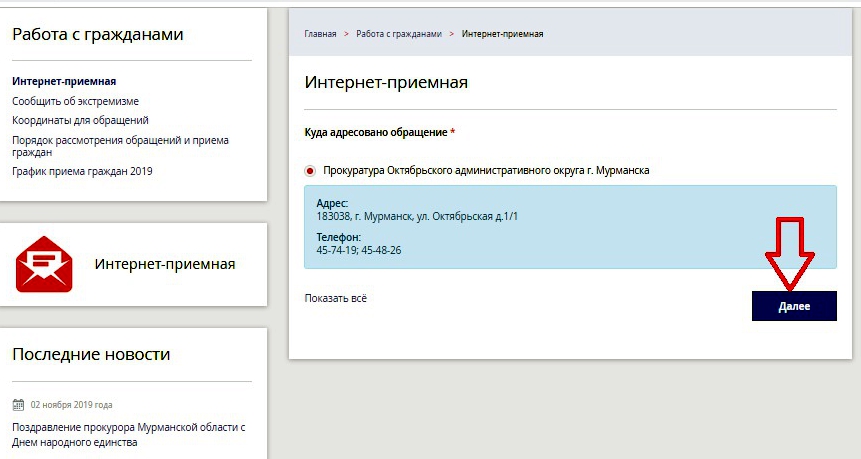Click the Последние новости heading
This screenshot has height=459, width=861.
click(x=91, y=354)
